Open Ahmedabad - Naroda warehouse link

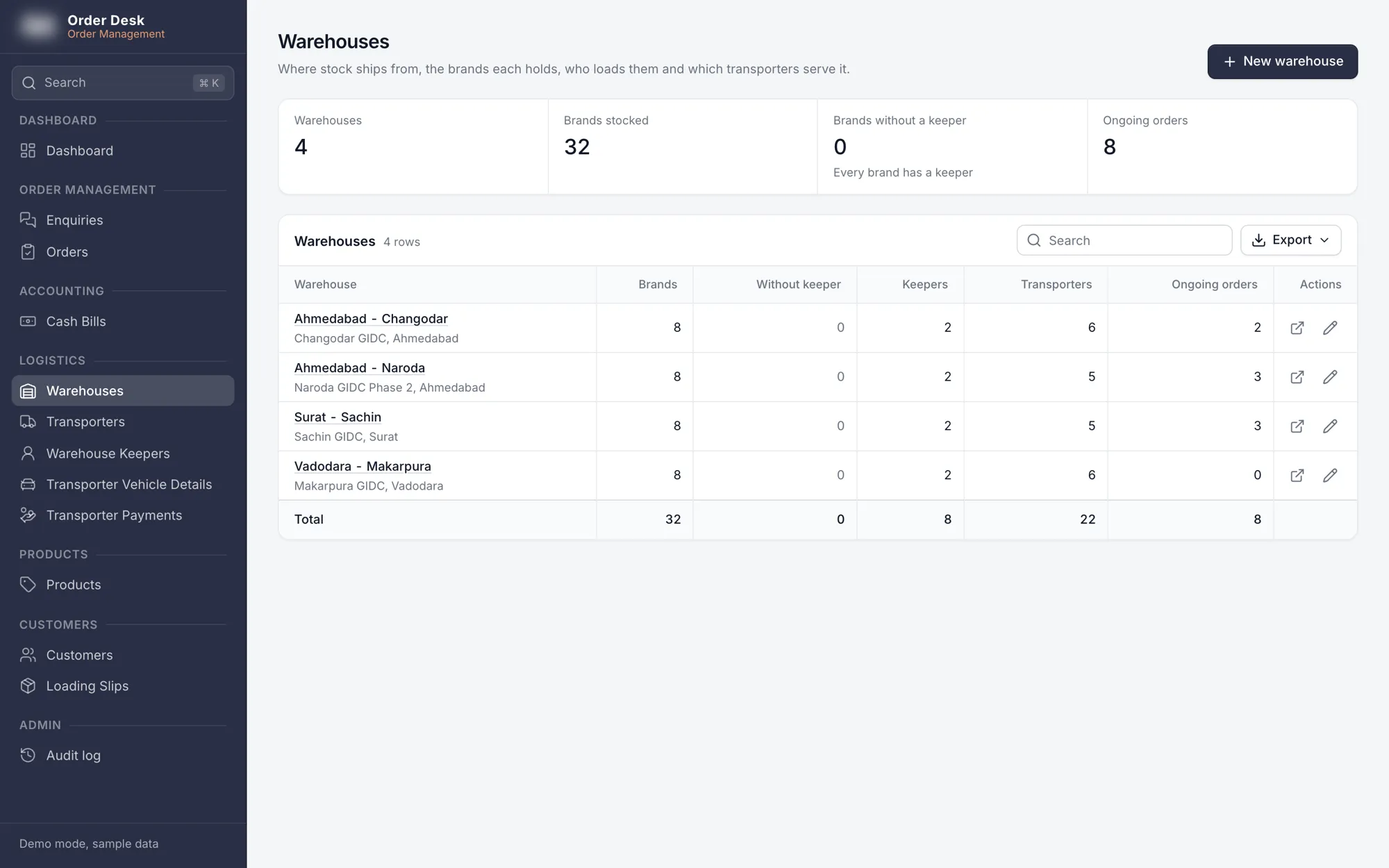tap(360, 368)
